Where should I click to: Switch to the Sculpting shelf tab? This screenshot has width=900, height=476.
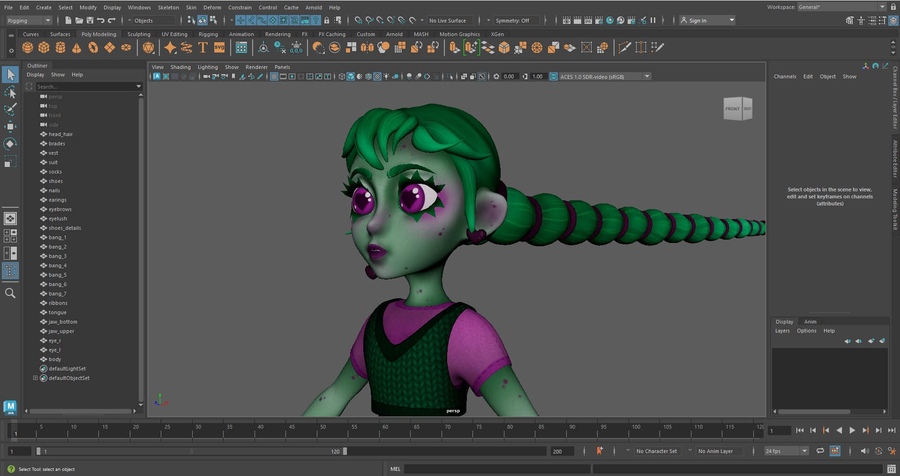138,34
